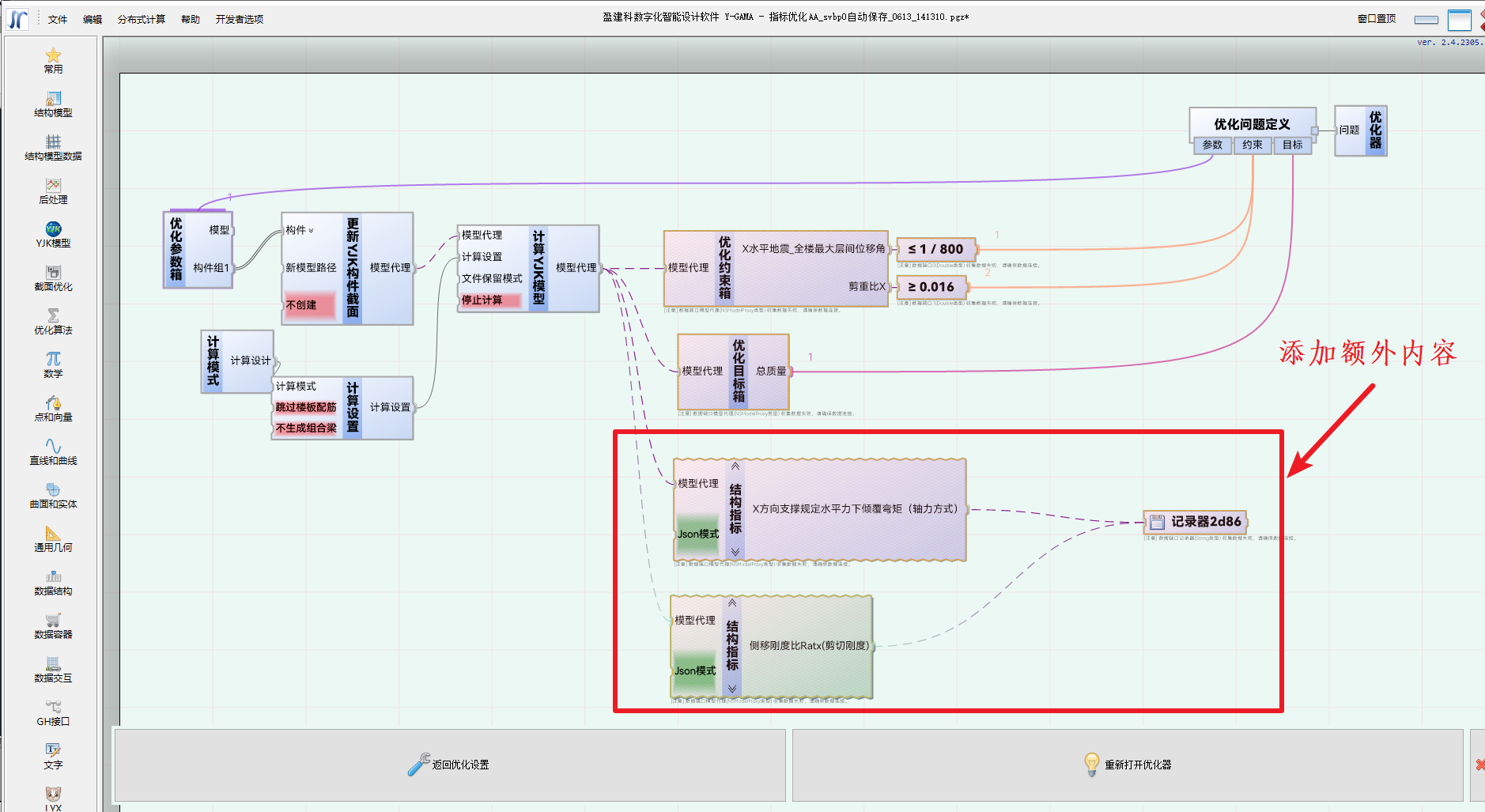Open the 结构模型 component category
Image resolution: width=1485 pixels, height=812 pixels.
53,104
